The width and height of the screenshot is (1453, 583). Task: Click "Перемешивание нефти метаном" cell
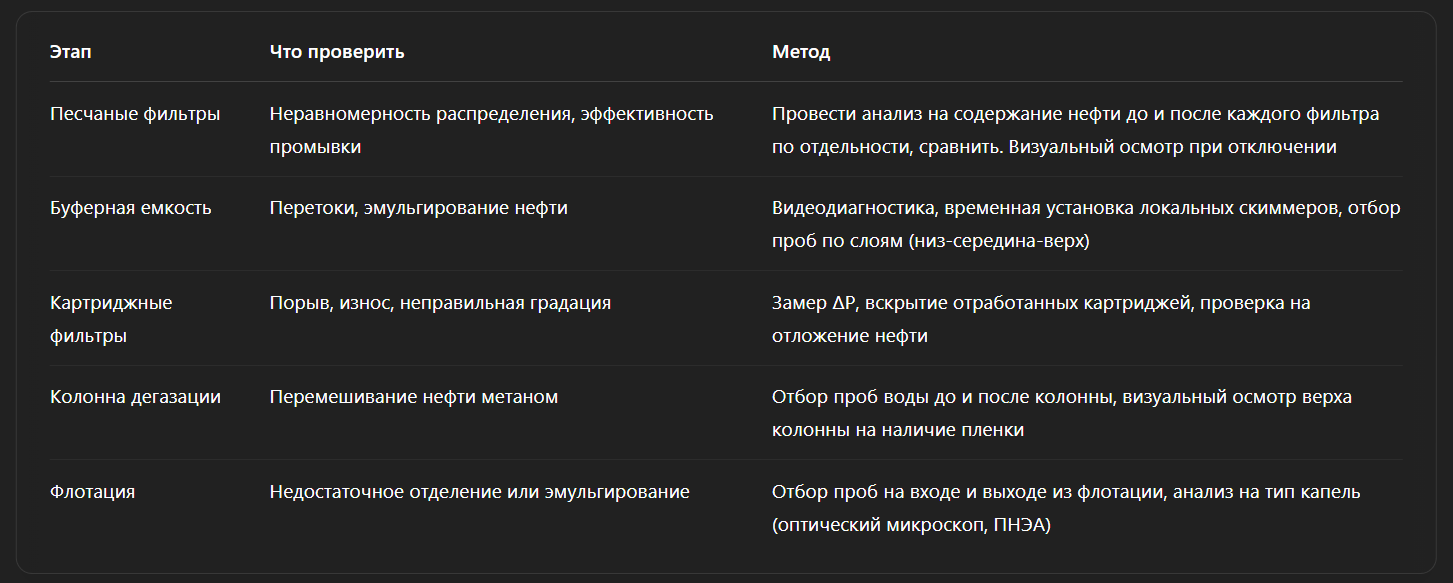(x=413, y=397)
